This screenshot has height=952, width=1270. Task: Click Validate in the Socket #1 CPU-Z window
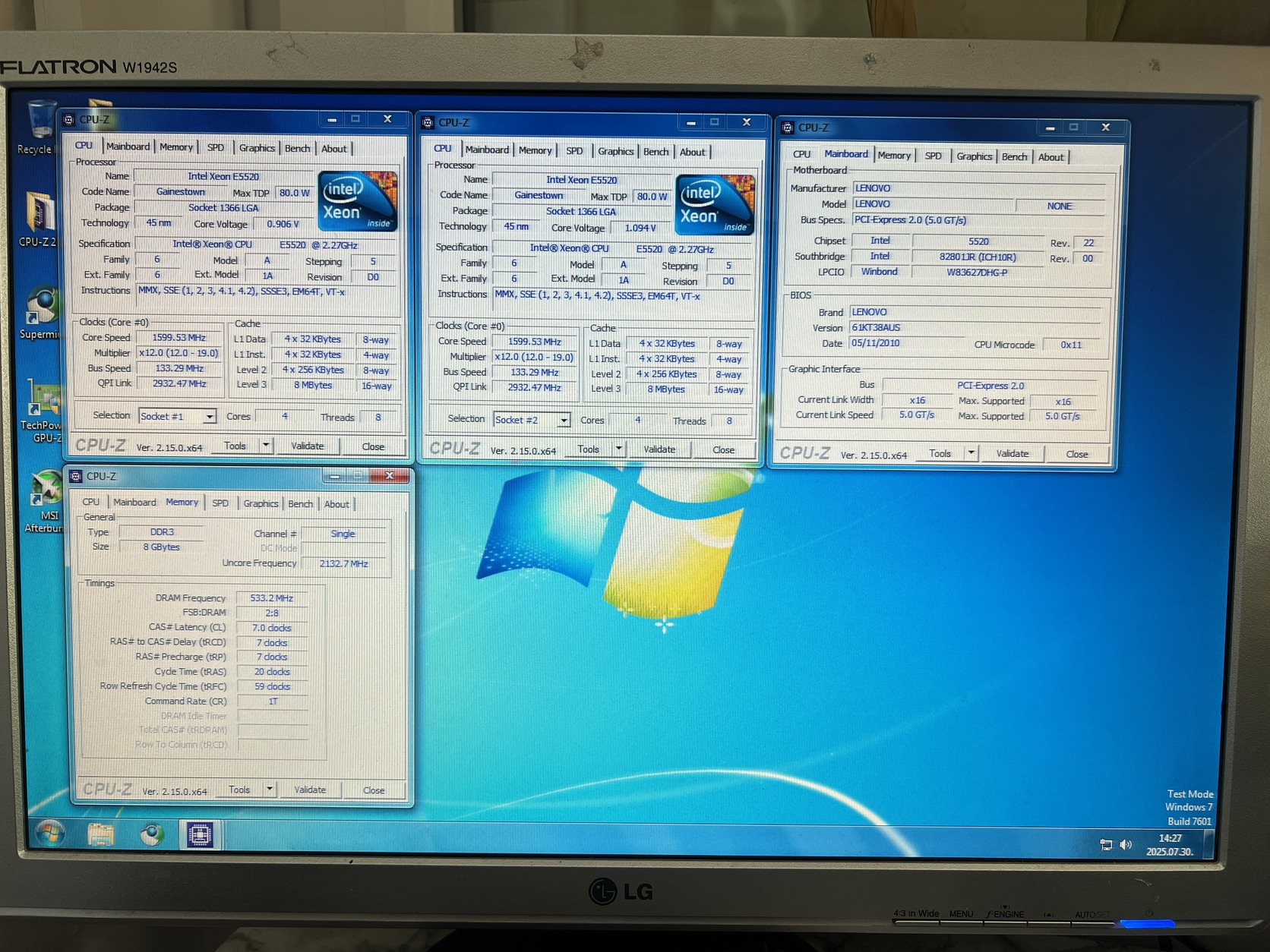tap(308, 446)
